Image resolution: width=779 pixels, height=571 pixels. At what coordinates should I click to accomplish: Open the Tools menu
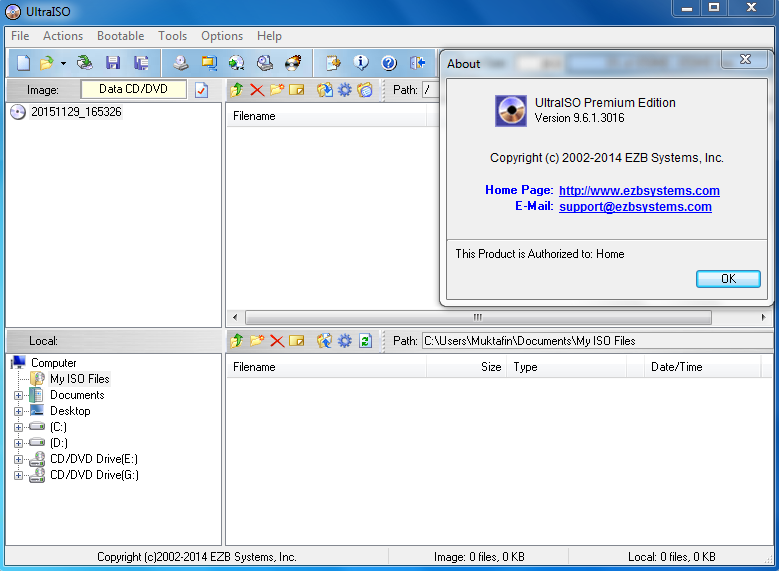coord(172,36)
